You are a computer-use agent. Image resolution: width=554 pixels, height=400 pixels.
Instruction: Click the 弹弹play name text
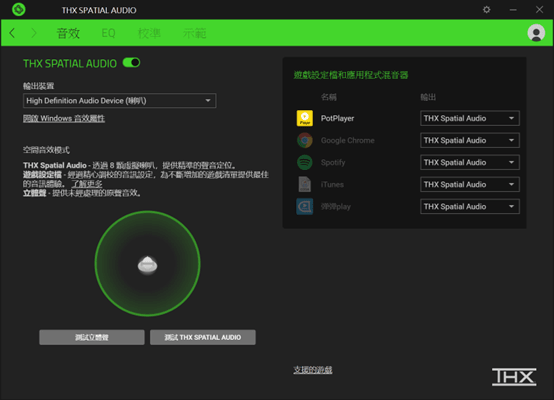336,206
